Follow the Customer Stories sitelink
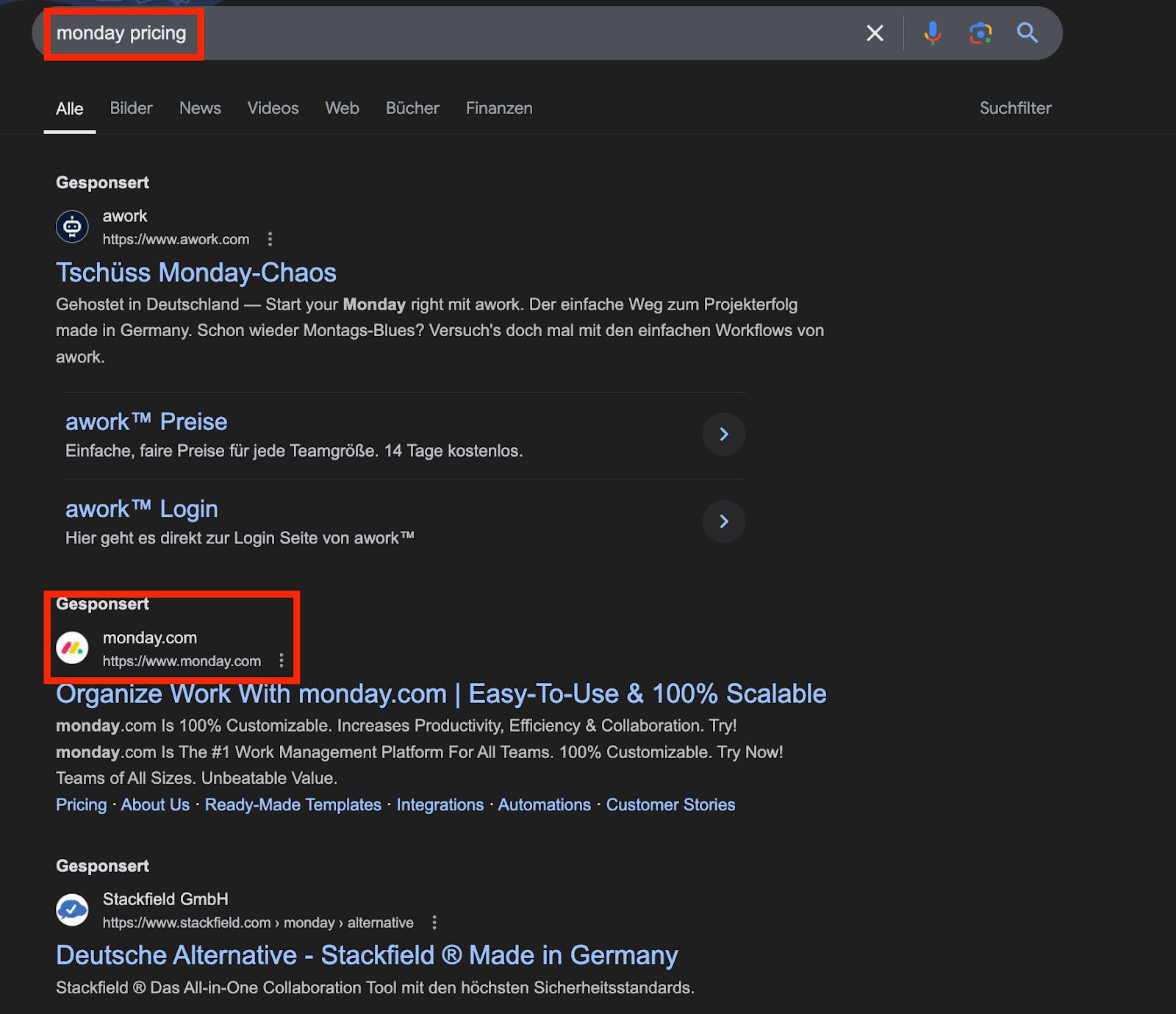Screen dimensions: 1176x1014 tap(670, 804)
